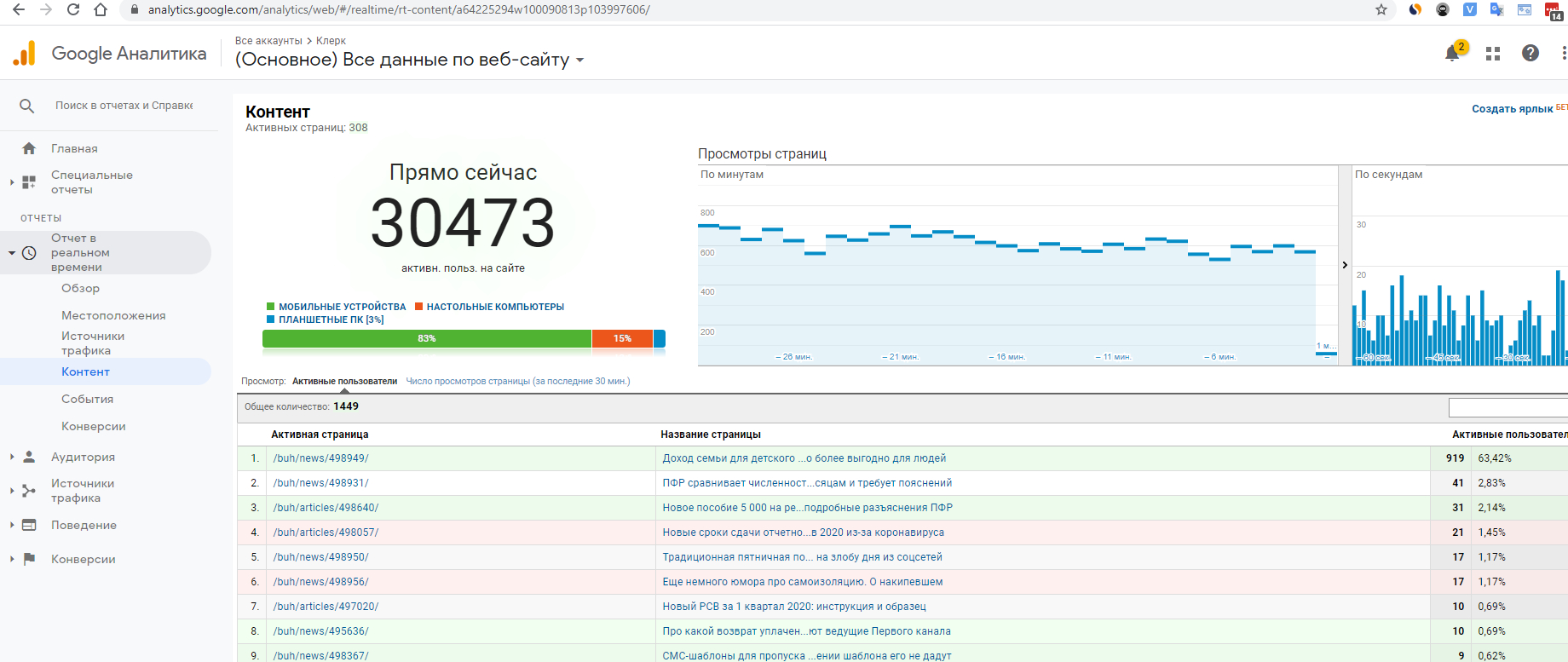Click the Главная home icon
Image resolution: width=1568 pixels, height=662 pixels.
(x=29, y=148)
